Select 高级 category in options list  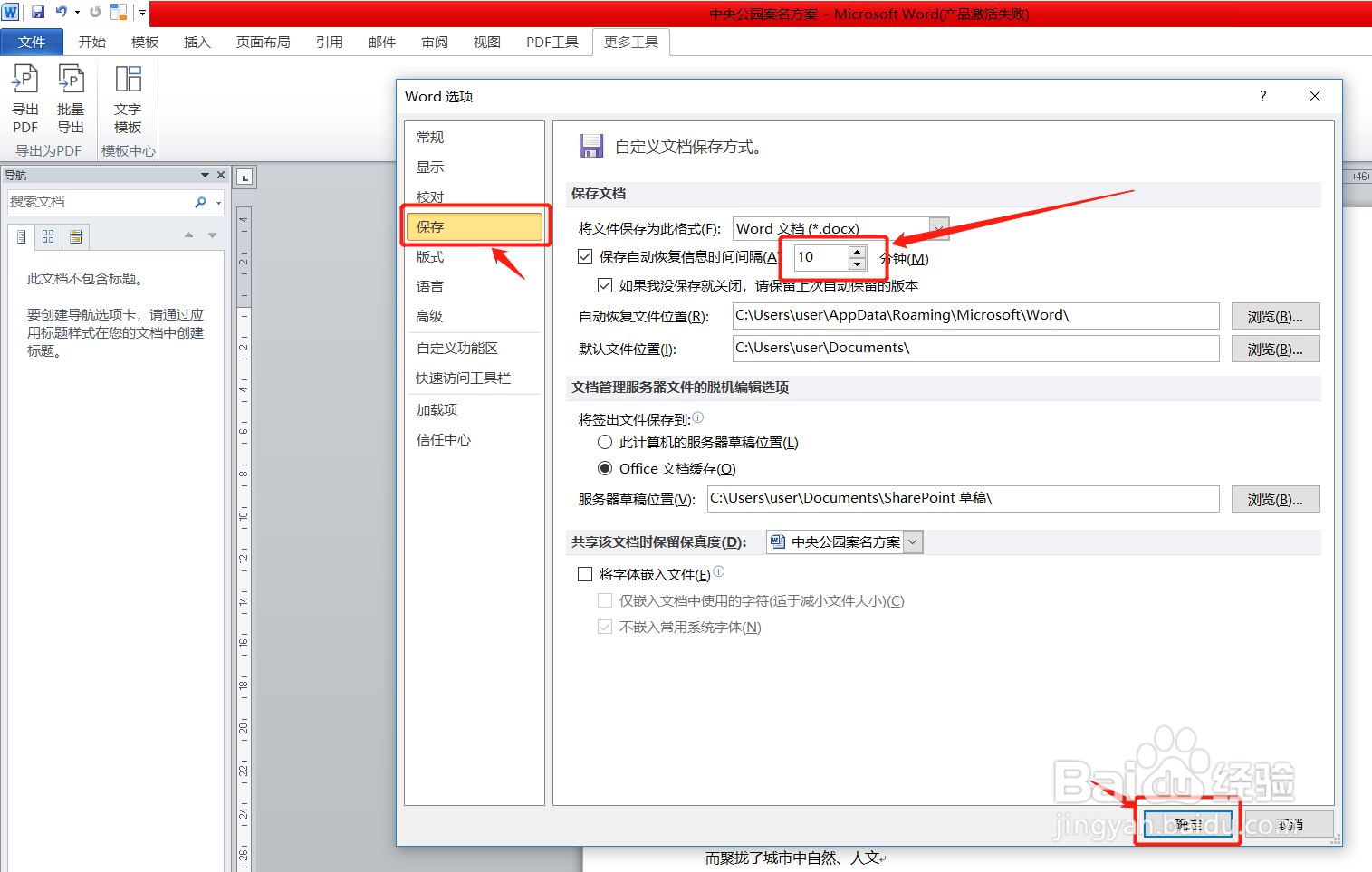tap(474, 317)
